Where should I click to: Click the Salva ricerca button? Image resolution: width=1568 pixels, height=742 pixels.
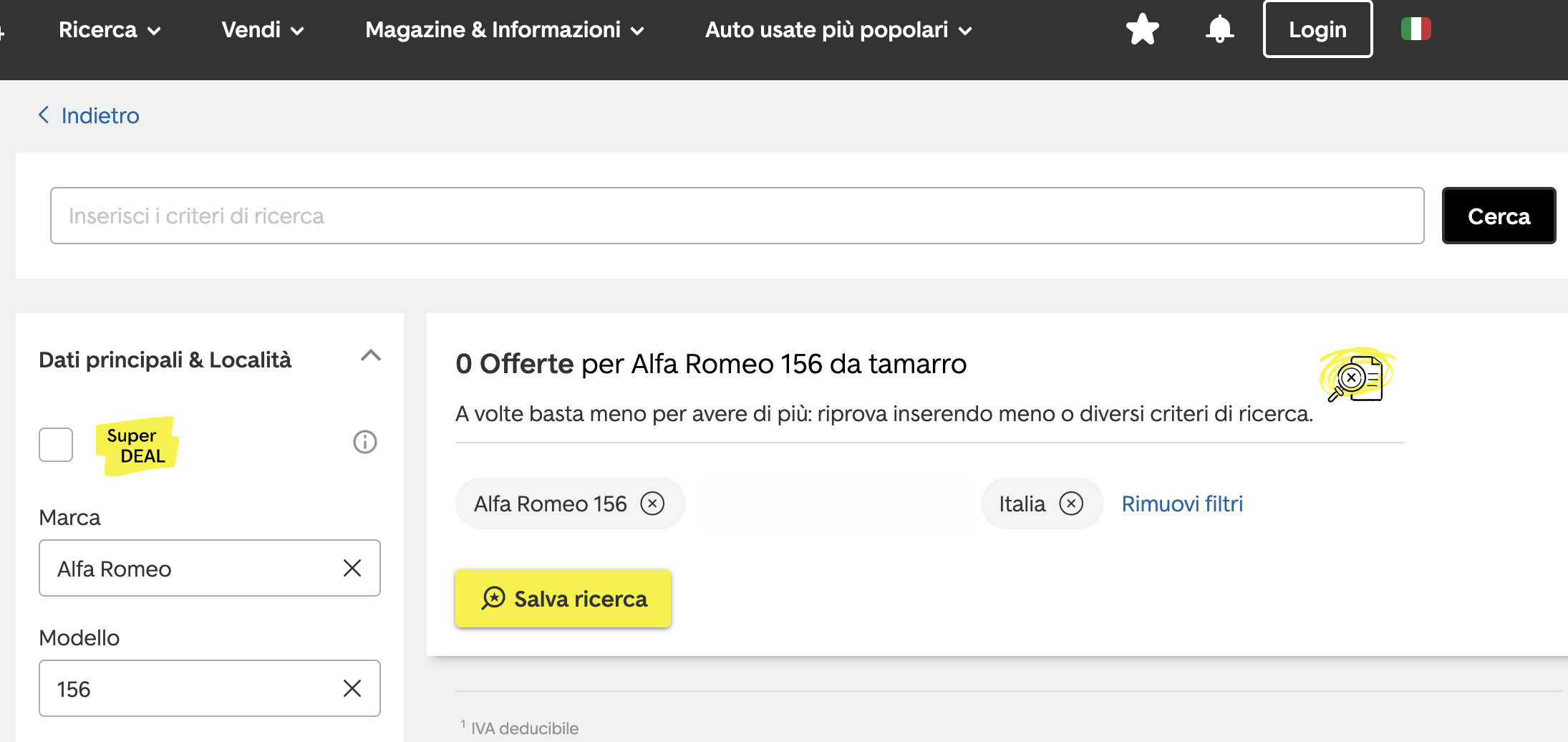click(x=563, y=598)
